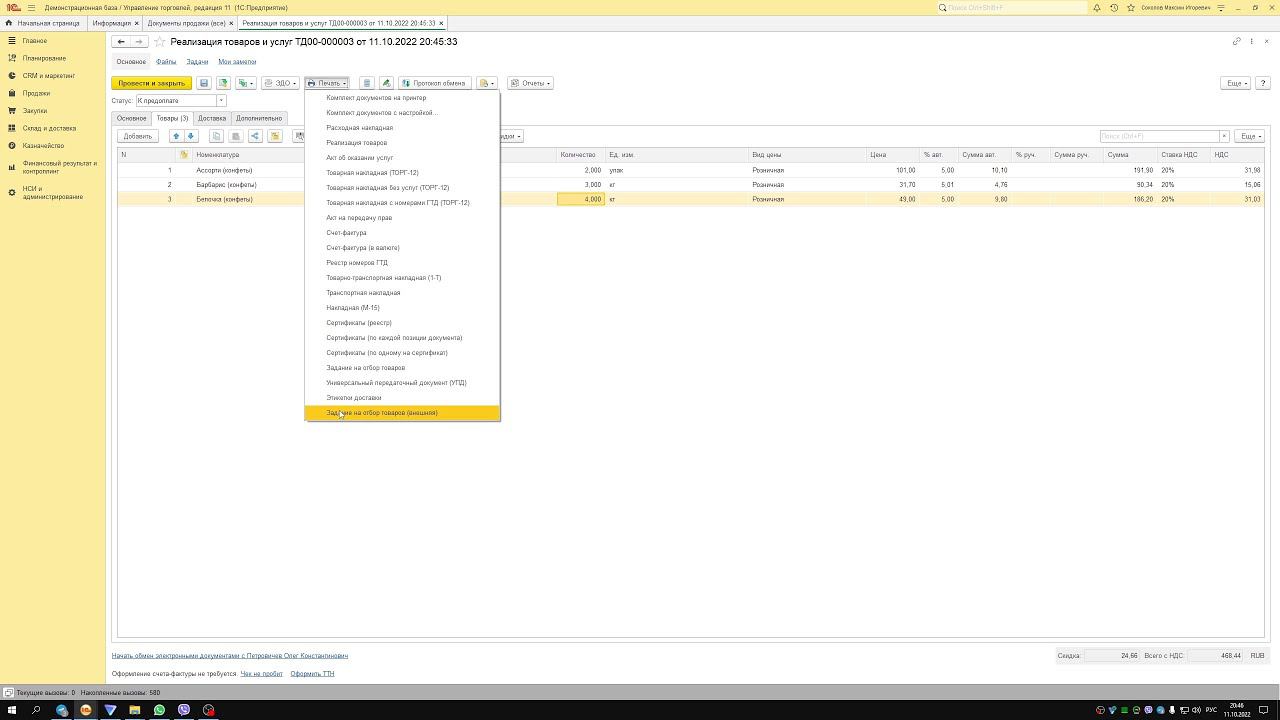Click Протокол обмена button

[x=434, y=83]
